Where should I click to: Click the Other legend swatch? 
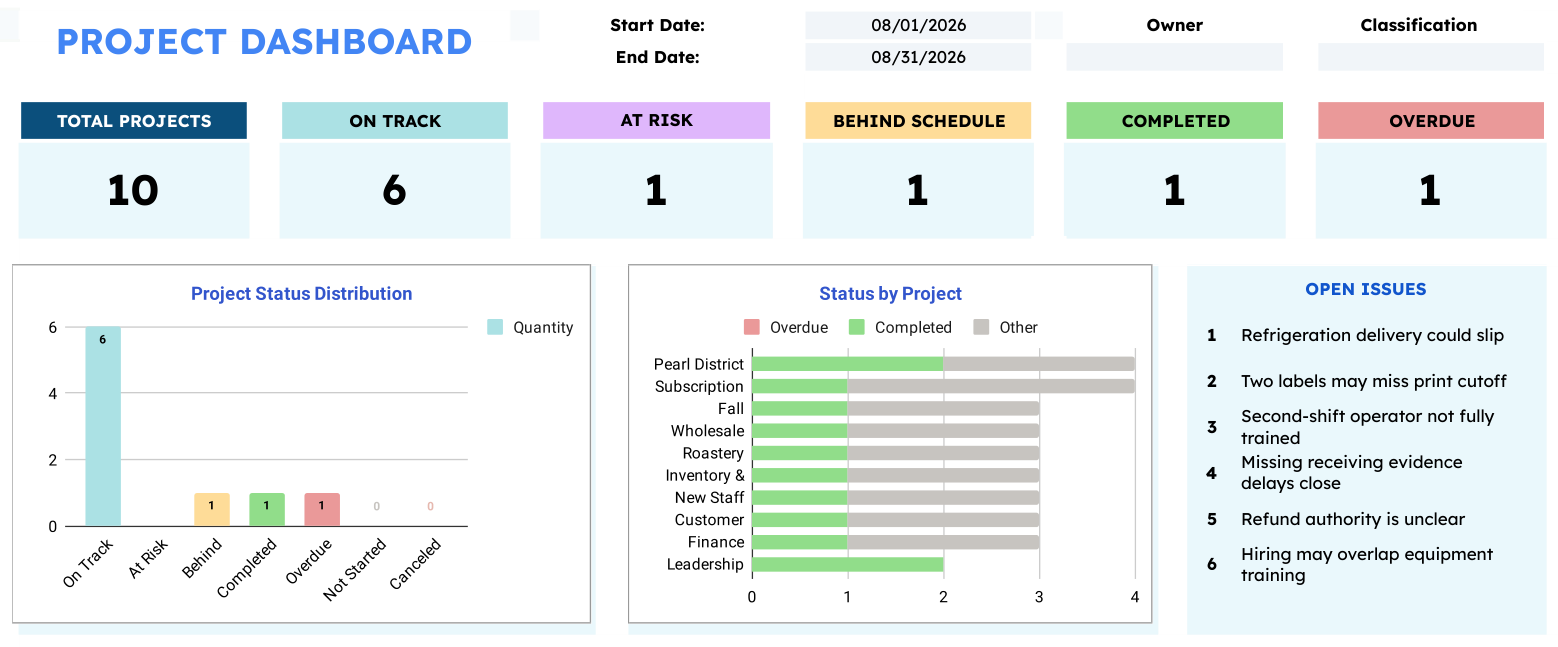[x=982, y=327]
